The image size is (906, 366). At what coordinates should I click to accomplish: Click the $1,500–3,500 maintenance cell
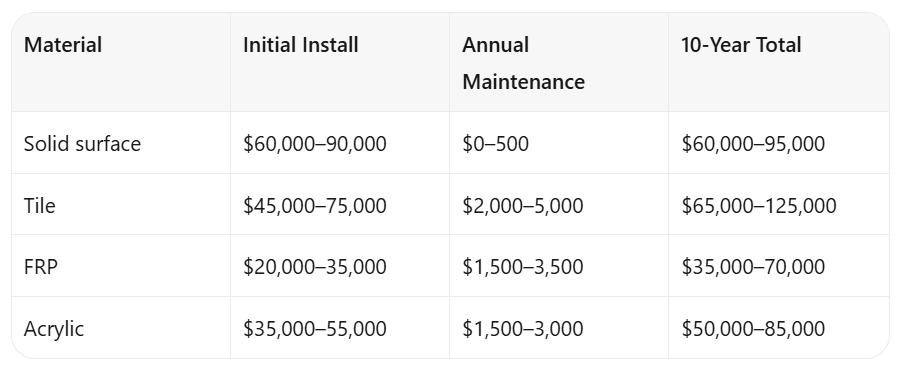(522, 267)
